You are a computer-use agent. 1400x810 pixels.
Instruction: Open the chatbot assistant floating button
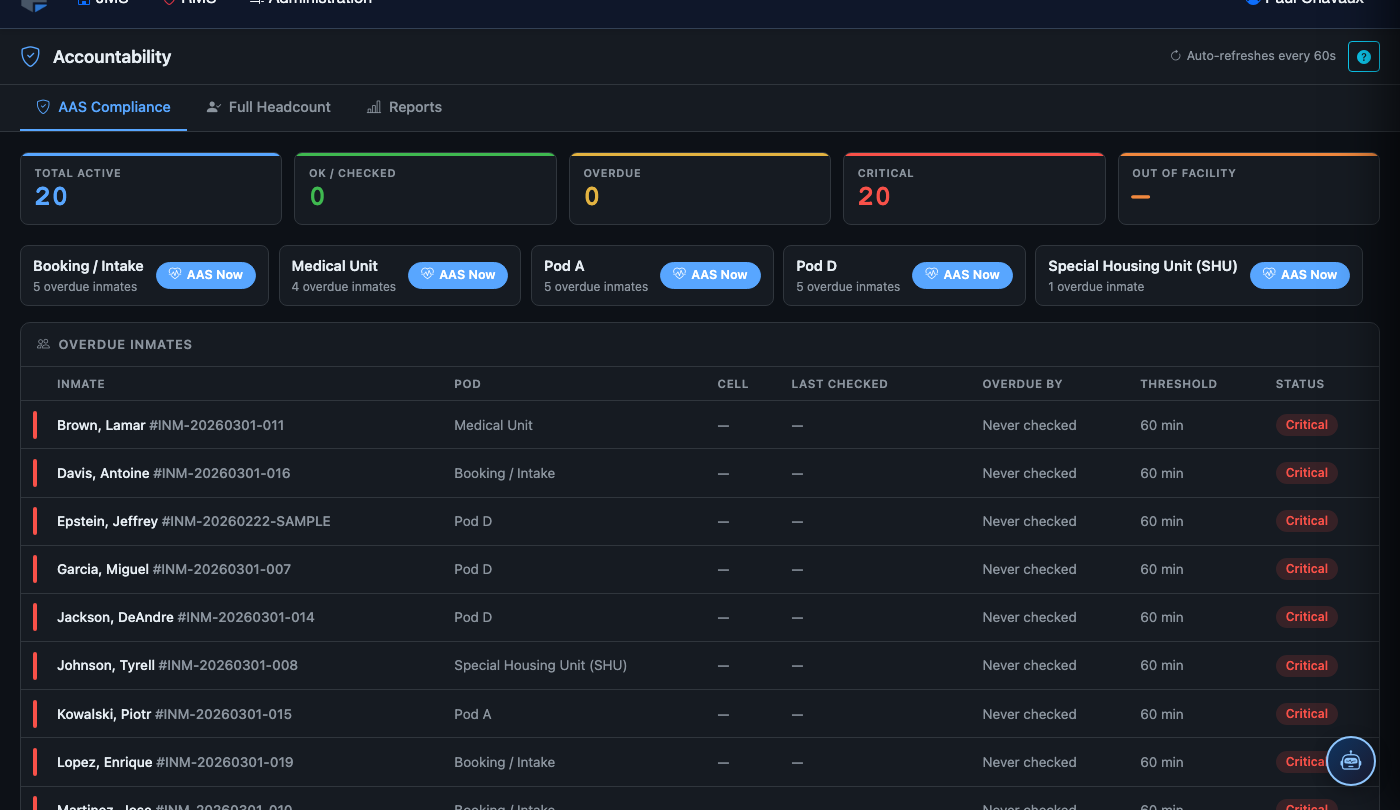coord(1351,761)
